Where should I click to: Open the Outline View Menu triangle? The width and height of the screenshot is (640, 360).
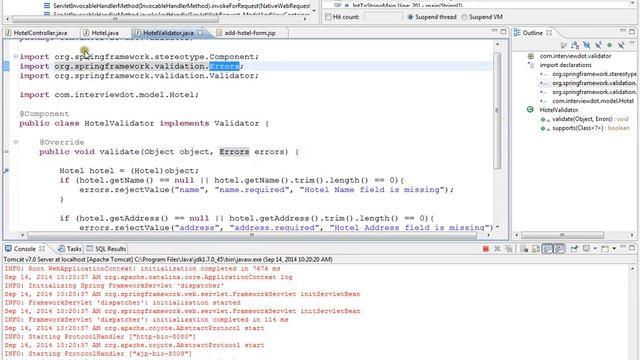[x=632, y=43]
